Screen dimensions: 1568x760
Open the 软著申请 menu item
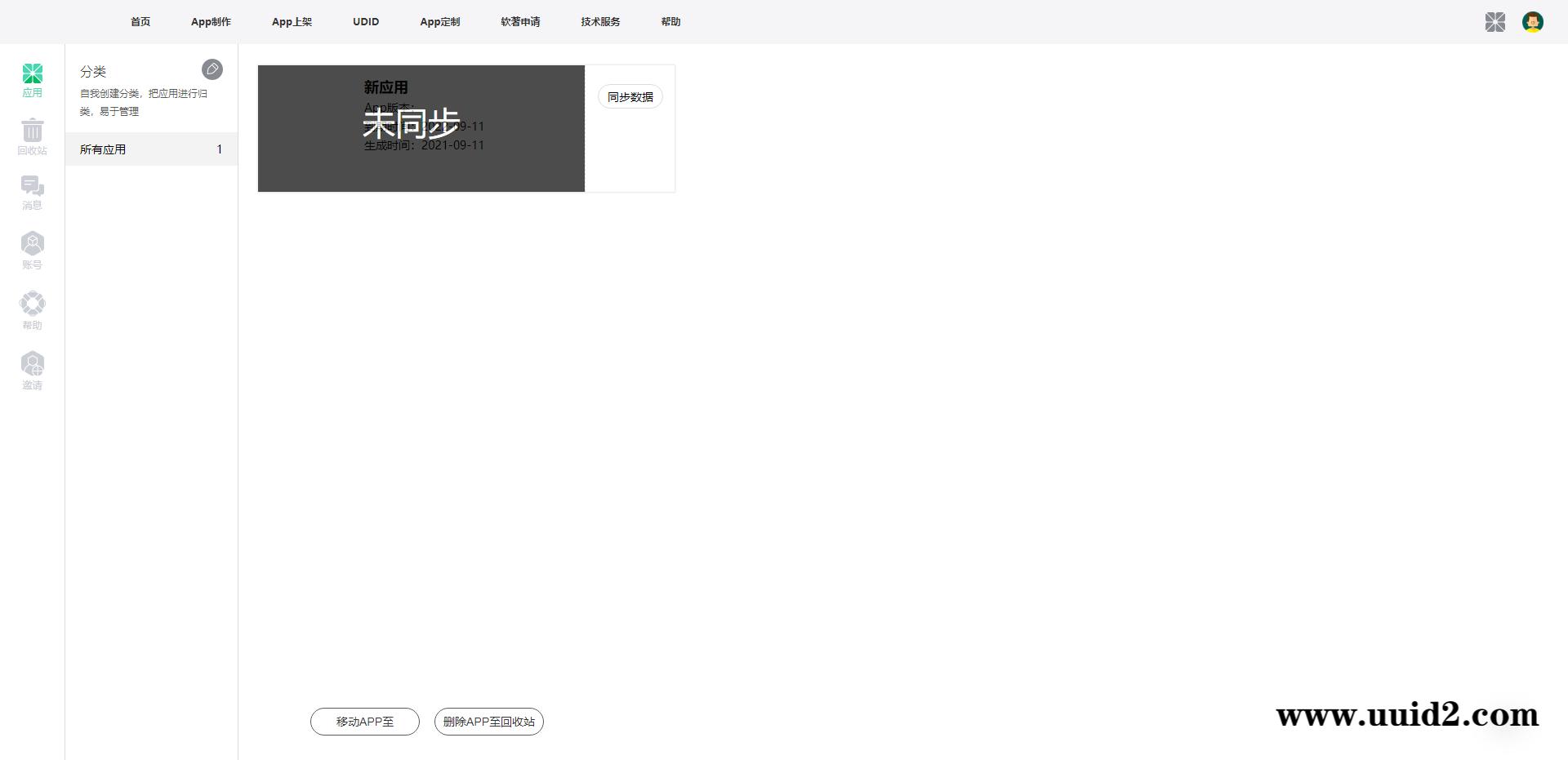(519, 22)
